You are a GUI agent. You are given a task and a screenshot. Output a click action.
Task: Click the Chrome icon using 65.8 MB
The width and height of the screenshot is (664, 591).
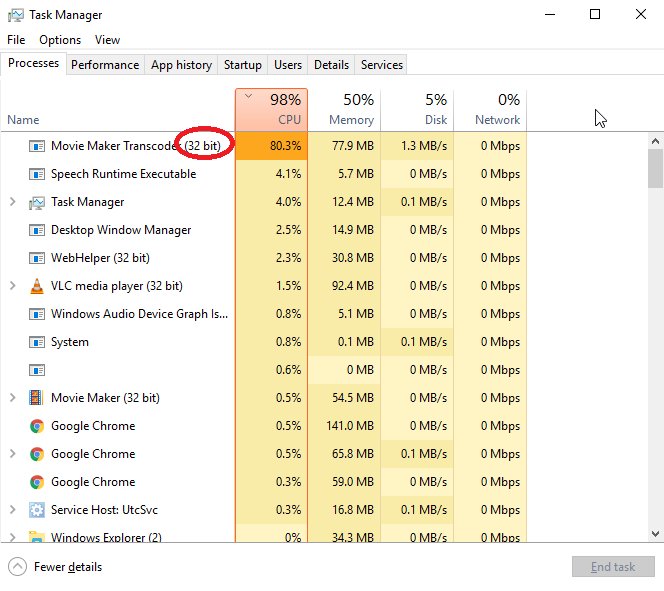37,454
